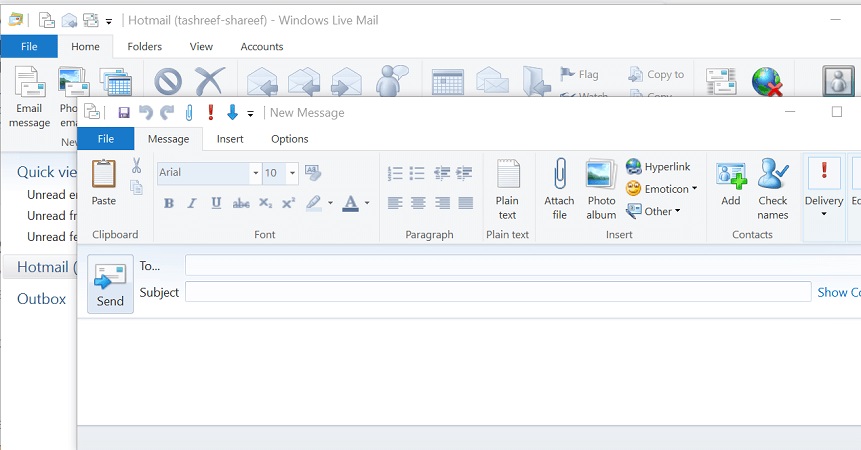The width and height of the screenshot is (861, 450).
Task: Click the Clear formatting icon
Action: coord(312,172)
